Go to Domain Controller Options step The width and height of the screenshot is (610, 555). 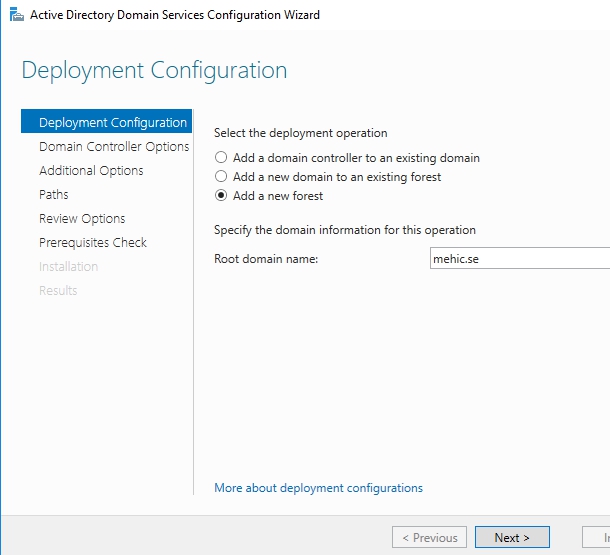click(x=113, y=147)
